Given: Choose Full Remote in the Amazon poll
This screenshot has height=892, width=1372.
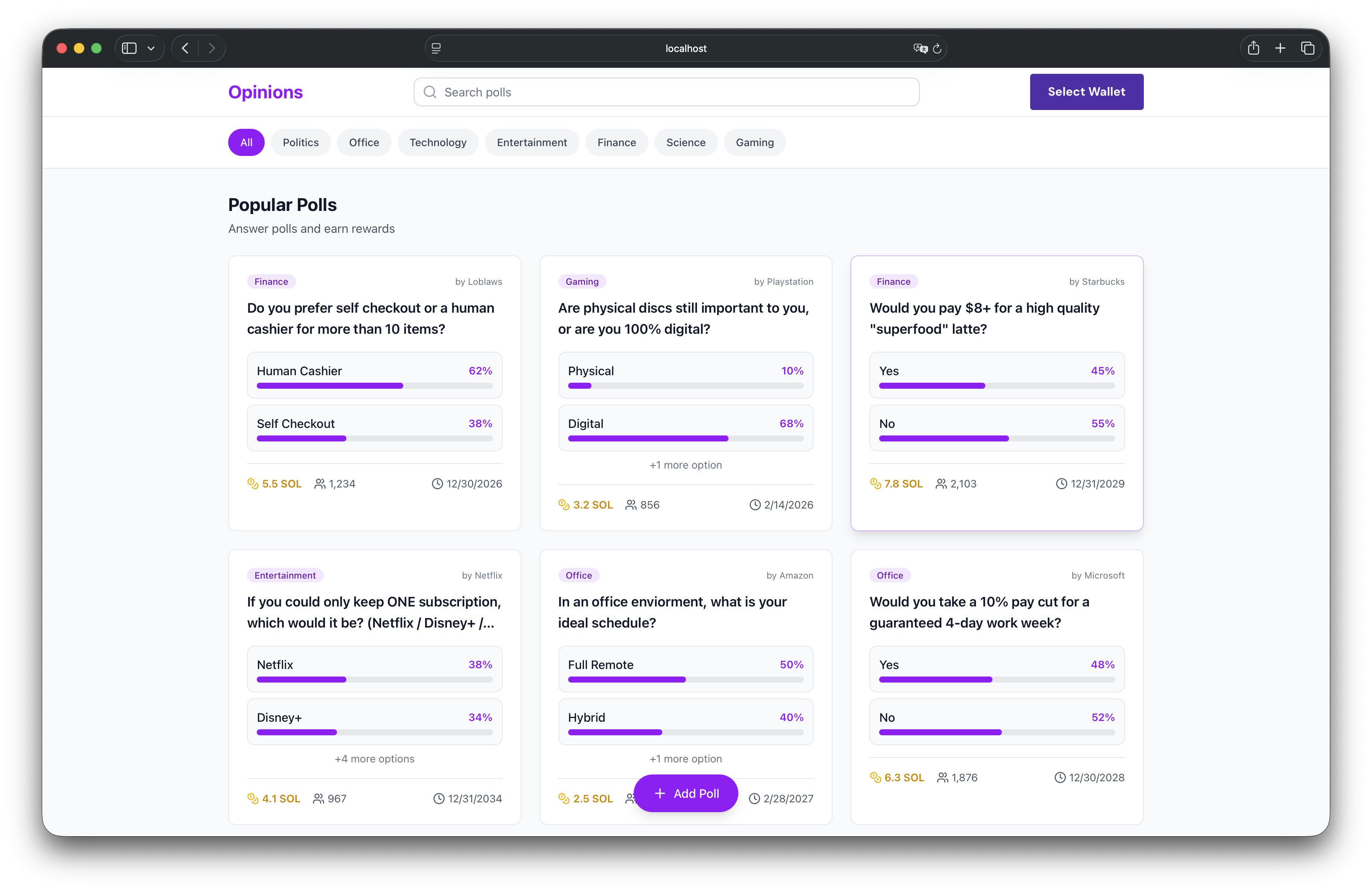Looking at the screenshot, I should coord(685,669).
